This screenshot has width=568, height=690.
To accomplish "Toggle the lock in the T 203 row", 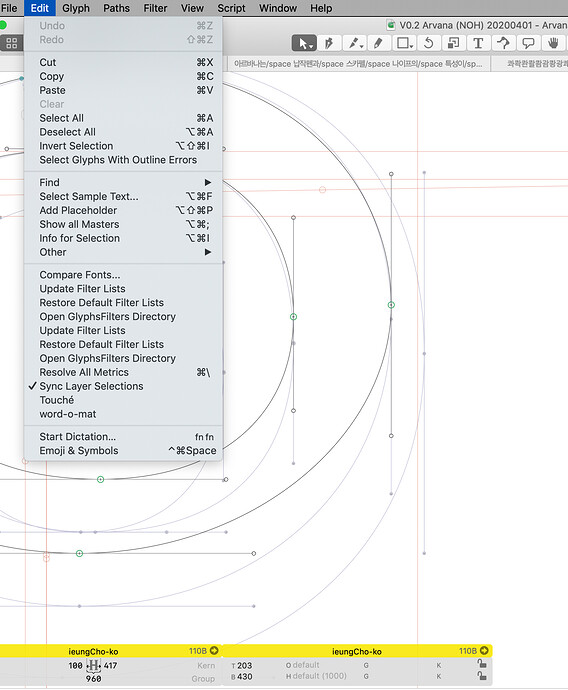I will point(482,664).
